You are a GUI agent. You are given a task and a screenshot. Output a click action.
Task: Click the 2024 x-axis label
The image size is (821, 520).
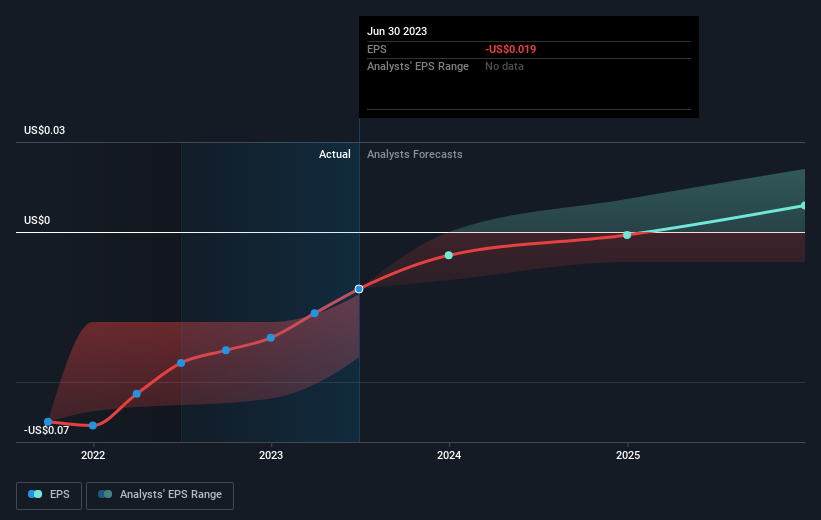point(449,455)
